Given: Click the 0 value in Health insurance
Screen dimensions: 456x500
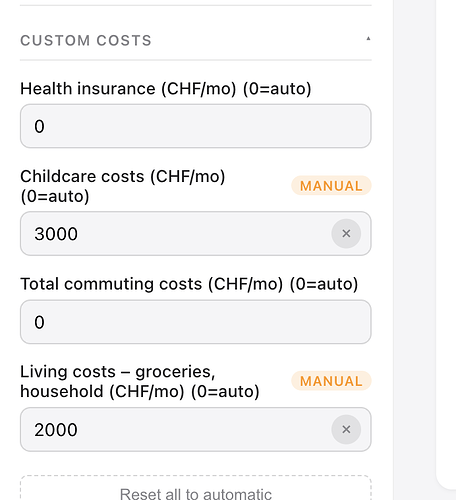Looking at the screenshot, I should pyautogui.click(x=39, y=127).
